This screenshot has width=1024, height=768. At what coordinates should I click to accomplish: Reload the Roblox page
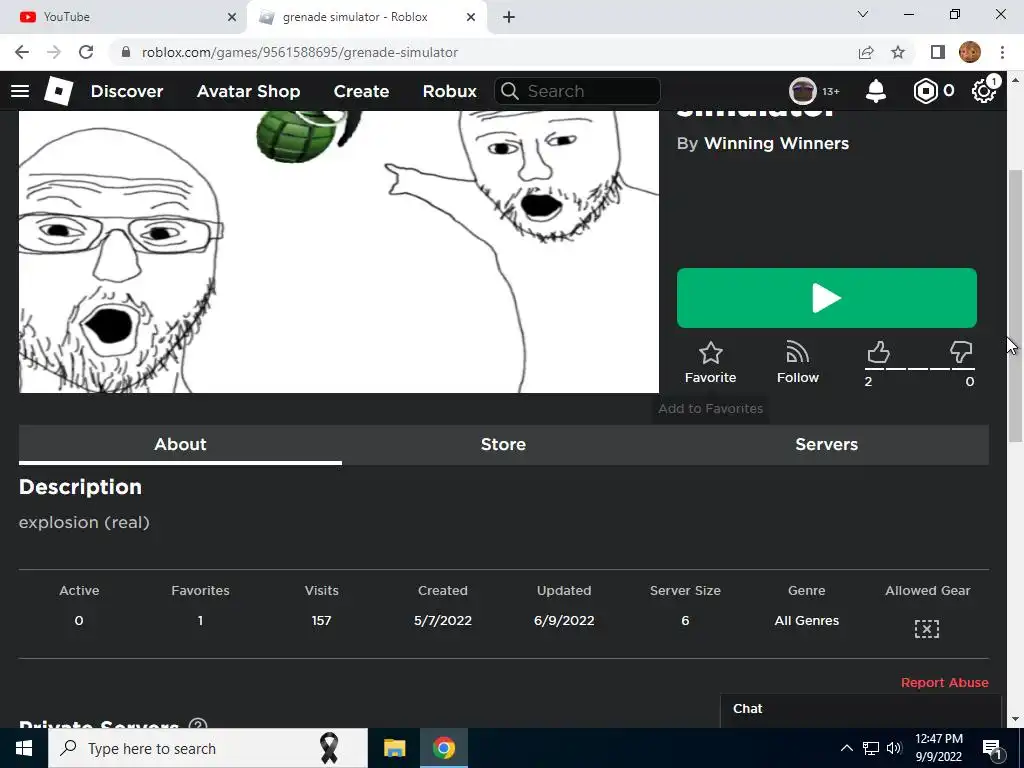coord(86,52)
